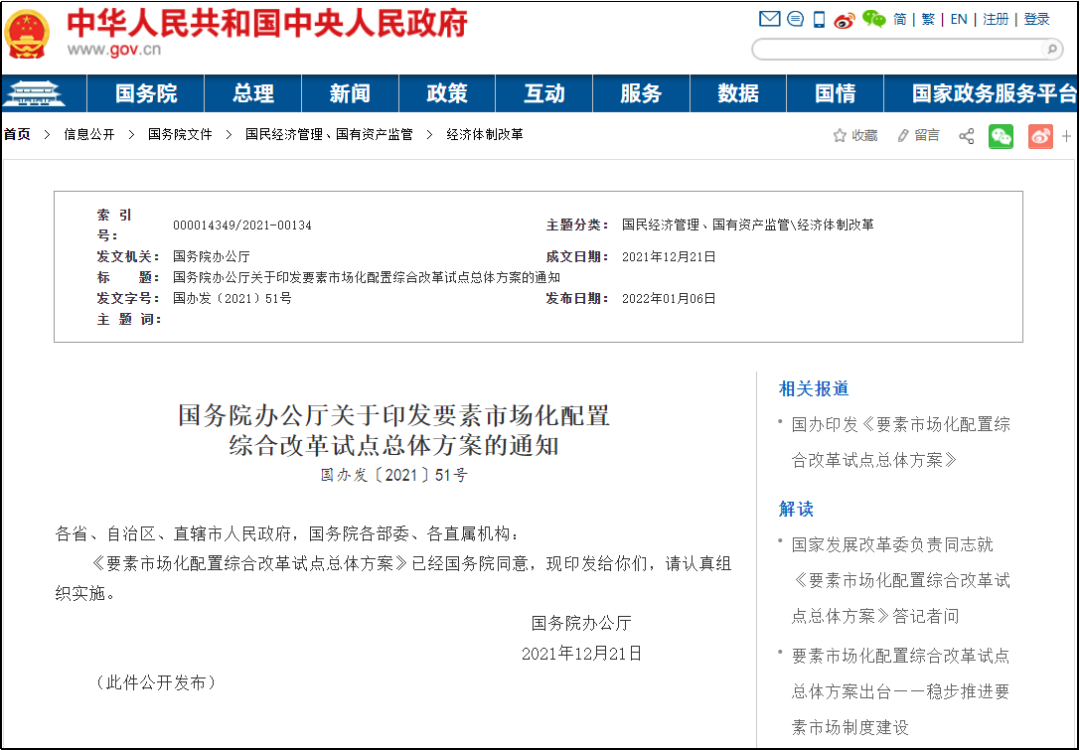This screenshot has height=750, width=1080.
Task: Click the comment bubble icon near the email icon
Action: coord(795,18)
